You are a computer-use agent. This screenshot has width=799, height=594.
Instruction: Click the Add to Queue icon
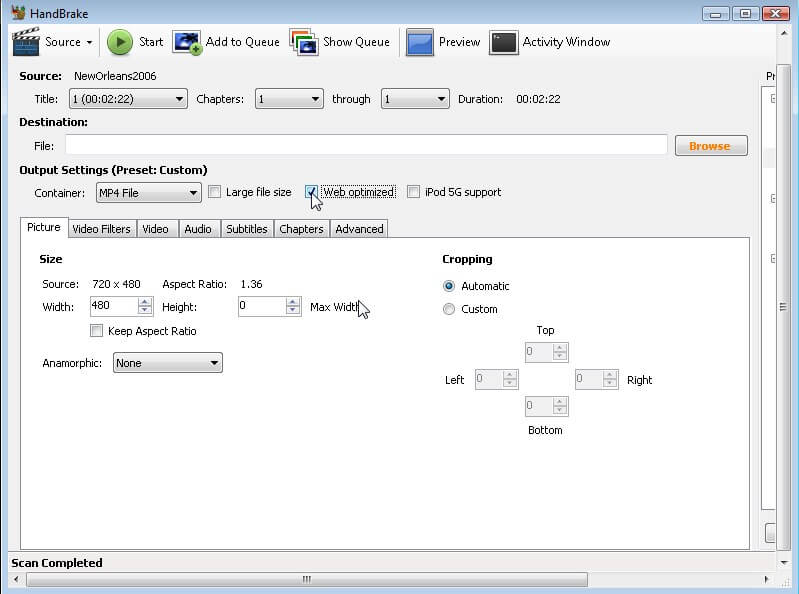tap(187, 42)
